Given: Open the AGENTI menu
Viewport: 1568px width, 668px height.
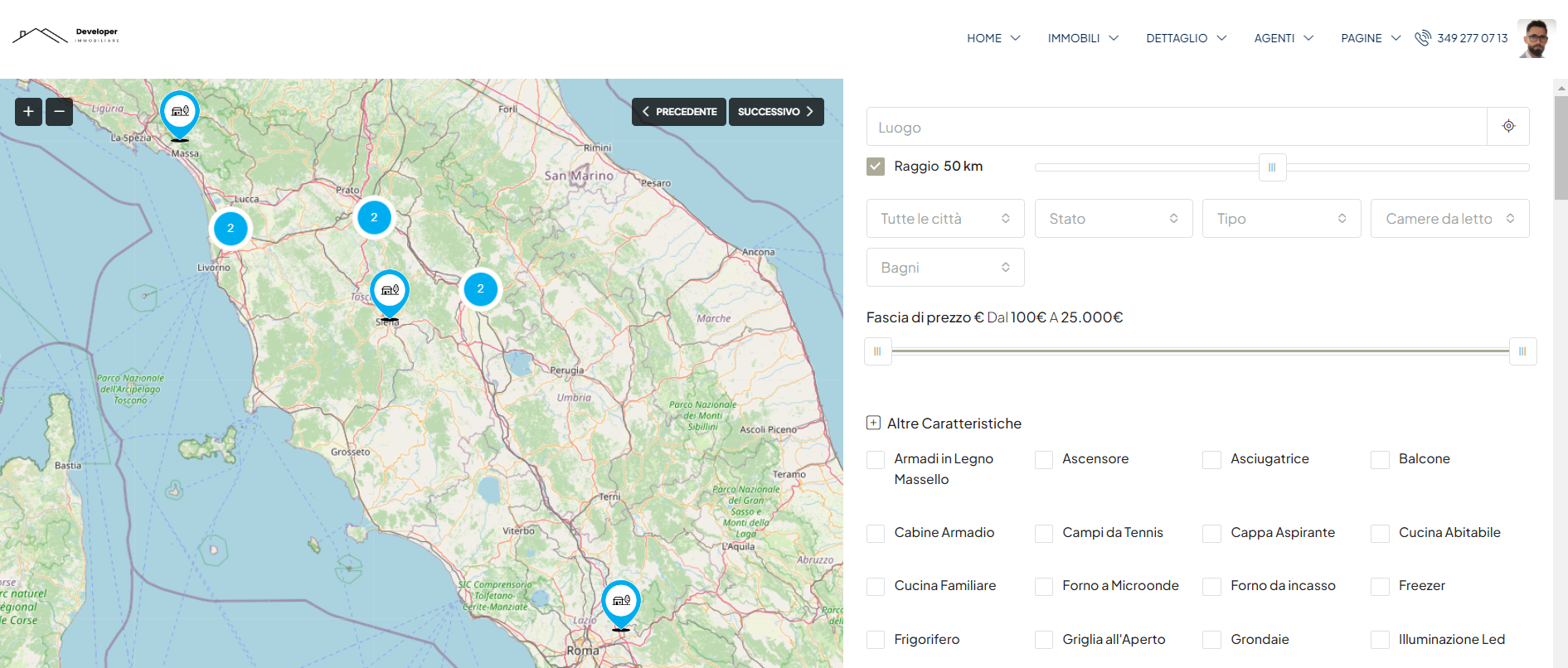Looking at the screenshot, I should click(1283, 38).
